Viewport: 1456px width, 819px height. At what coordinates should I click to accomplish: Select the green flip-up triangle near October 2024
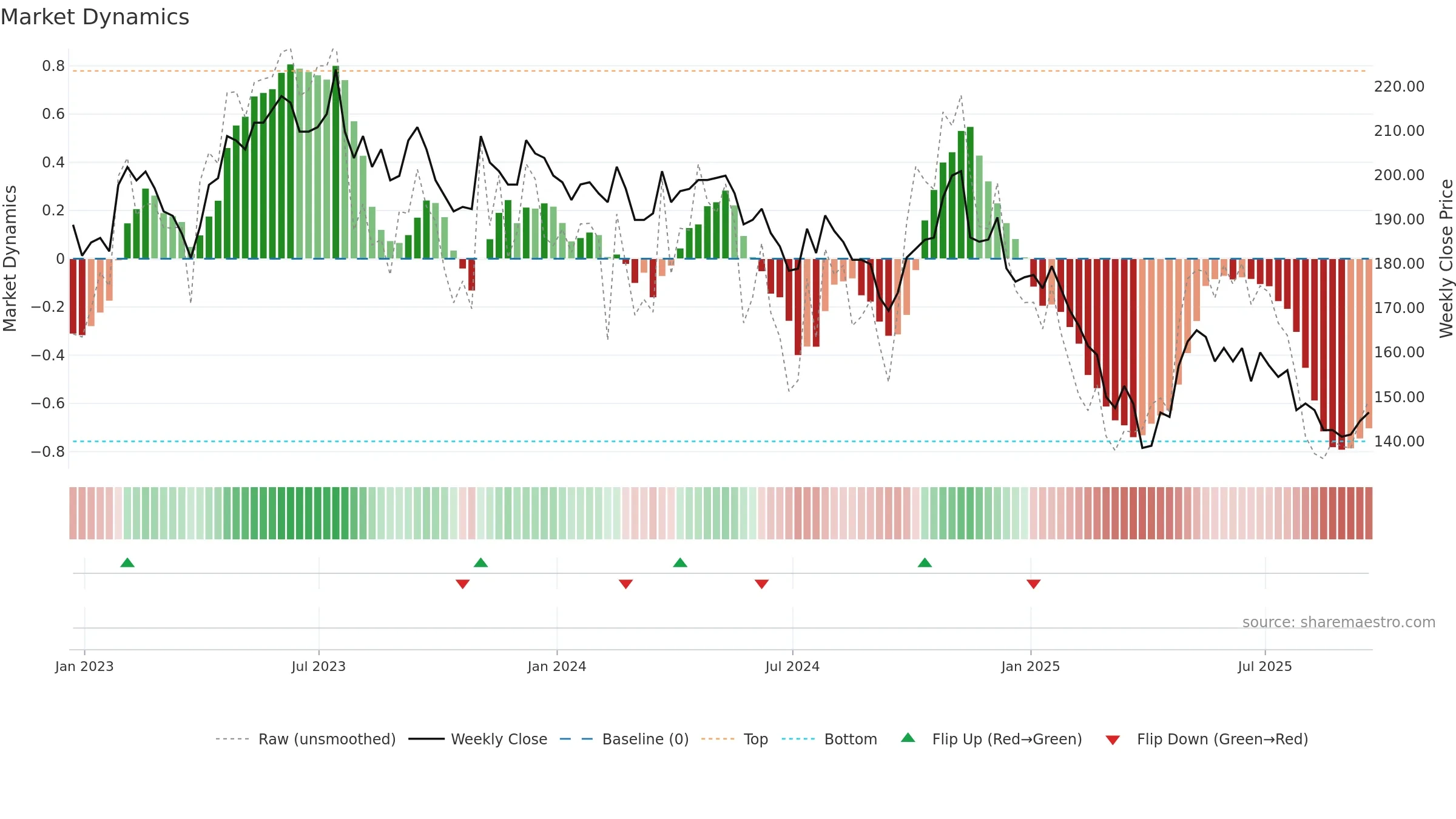pyautogui.click(x=925, y=563)
